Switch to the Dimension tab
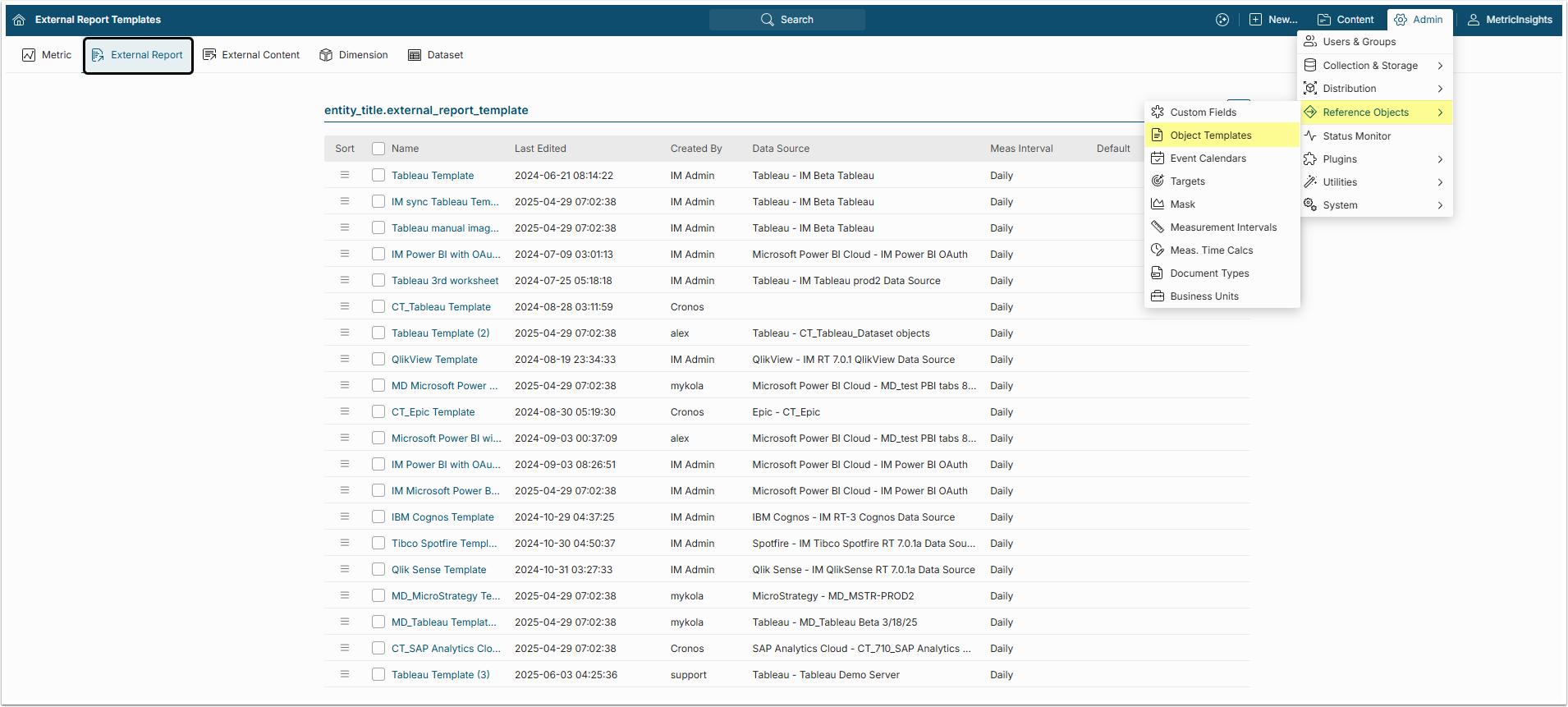 (354, 55)
